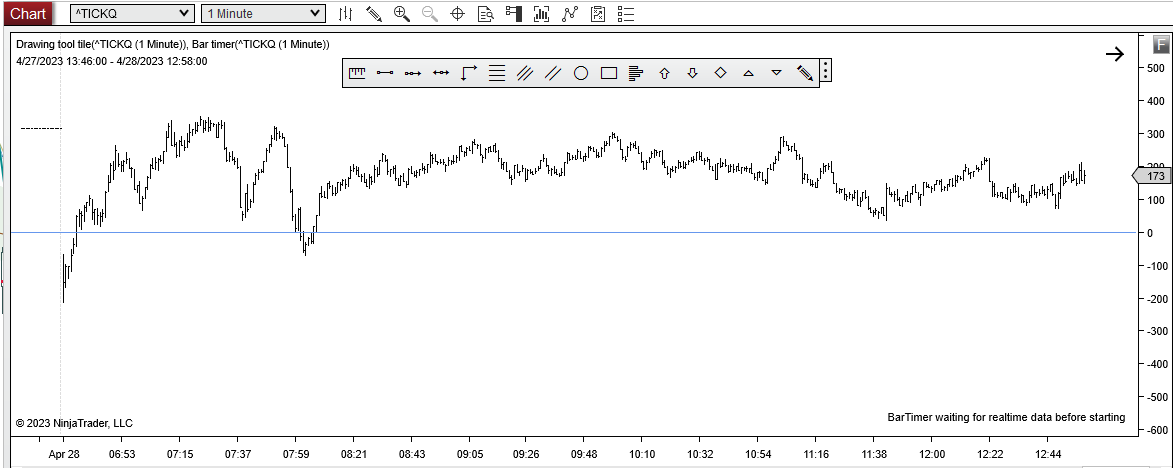Click the BarTimer waiting status text
The image size is (1173, 468).
[1006, 417]
